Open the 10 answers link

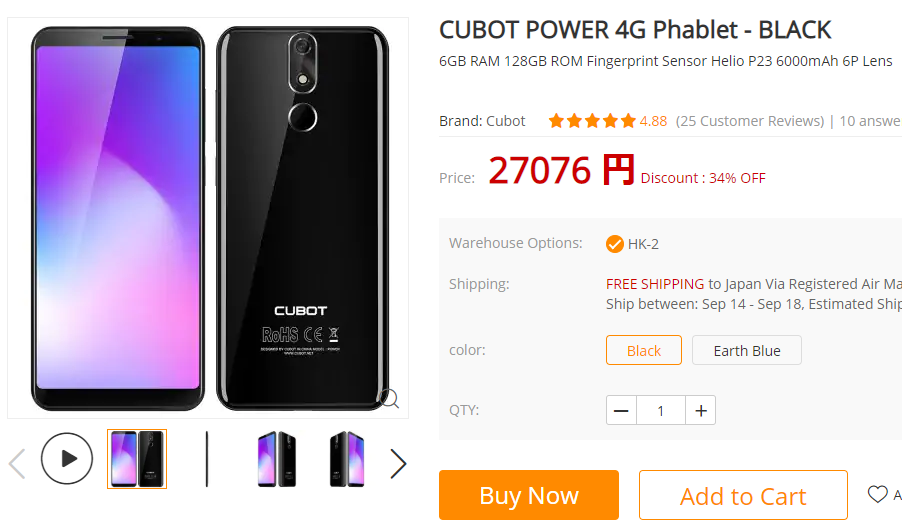pos(870,121)
